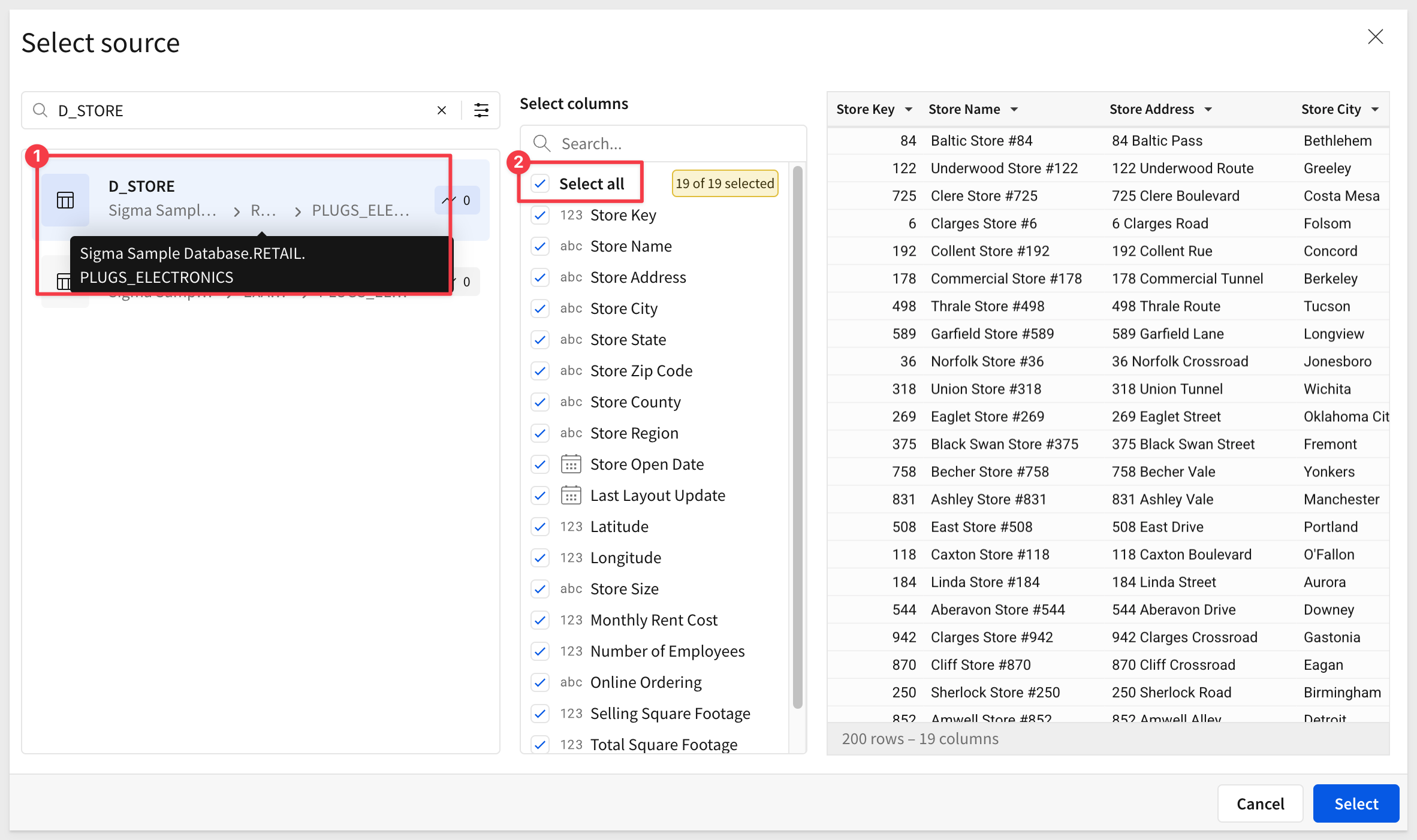Open the Store City column header menu
Image resolution: width=1417 pixels, height=840 pixels.
(x=1375, y=110)
